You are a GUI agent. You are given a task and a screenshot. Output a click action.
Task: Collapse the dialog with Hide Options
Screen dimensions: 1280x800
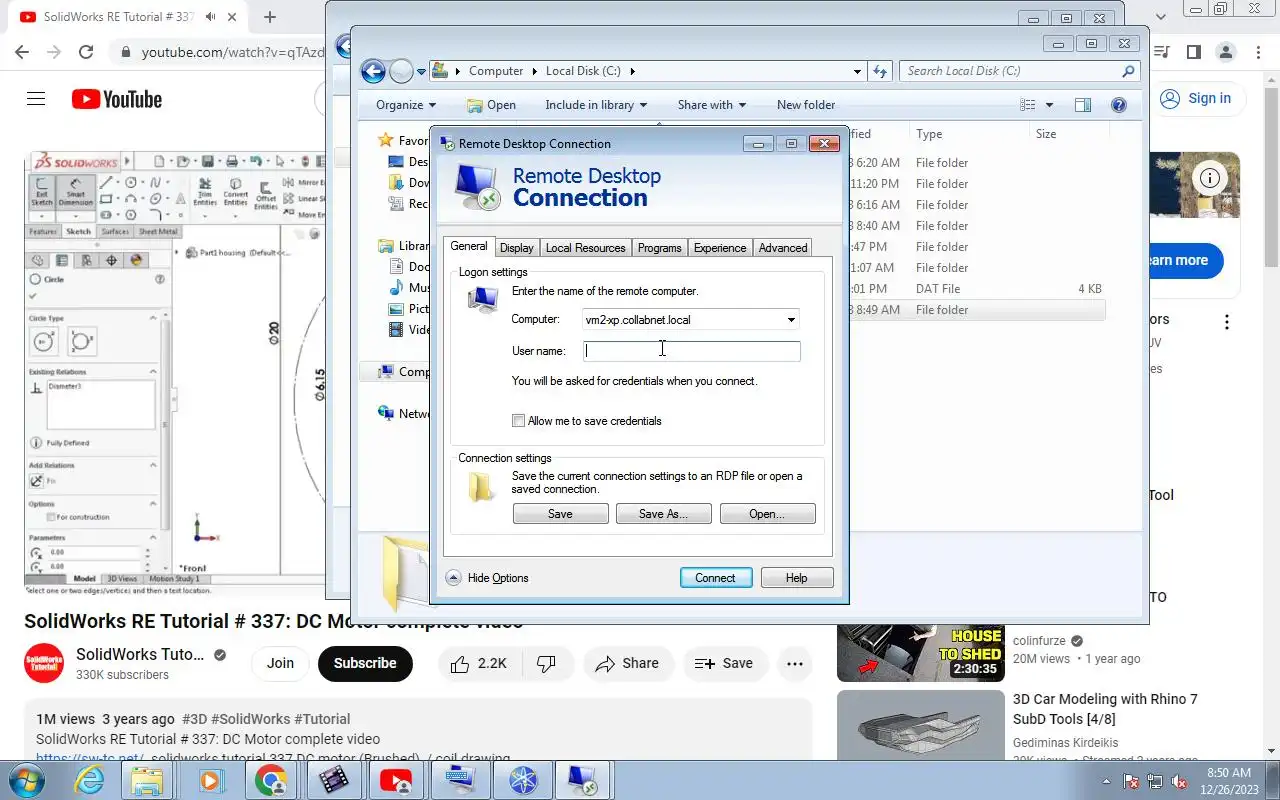487,578
